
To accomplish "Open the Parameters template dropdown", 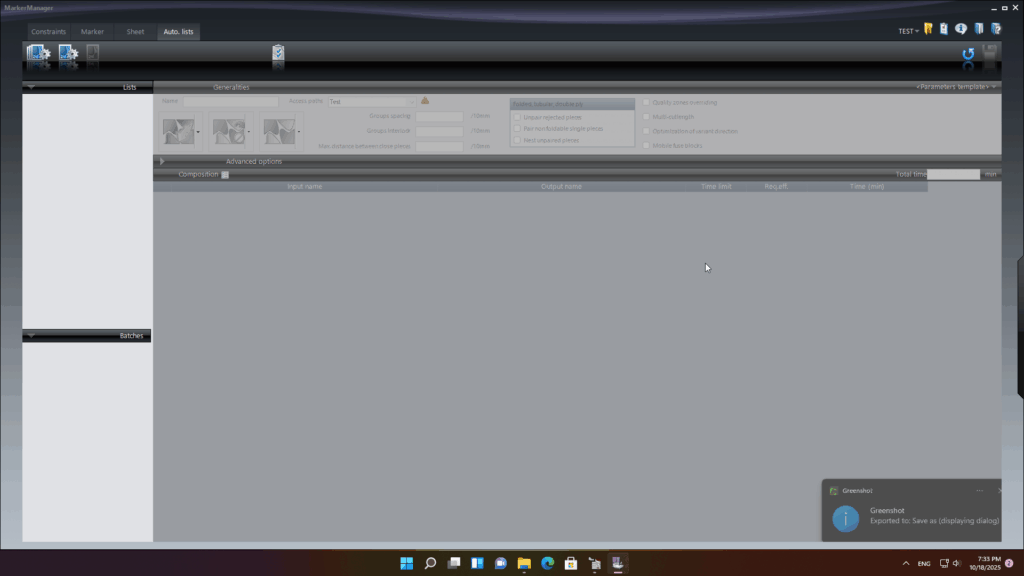I will click(x=956, y=87).
